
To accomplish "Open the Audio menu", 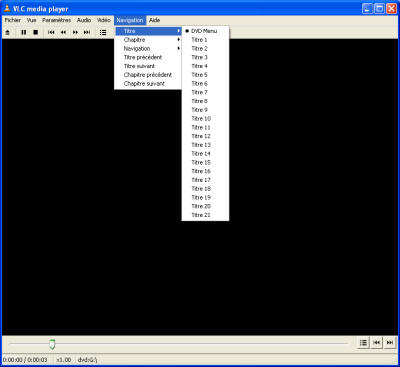I will pos(84,20).
